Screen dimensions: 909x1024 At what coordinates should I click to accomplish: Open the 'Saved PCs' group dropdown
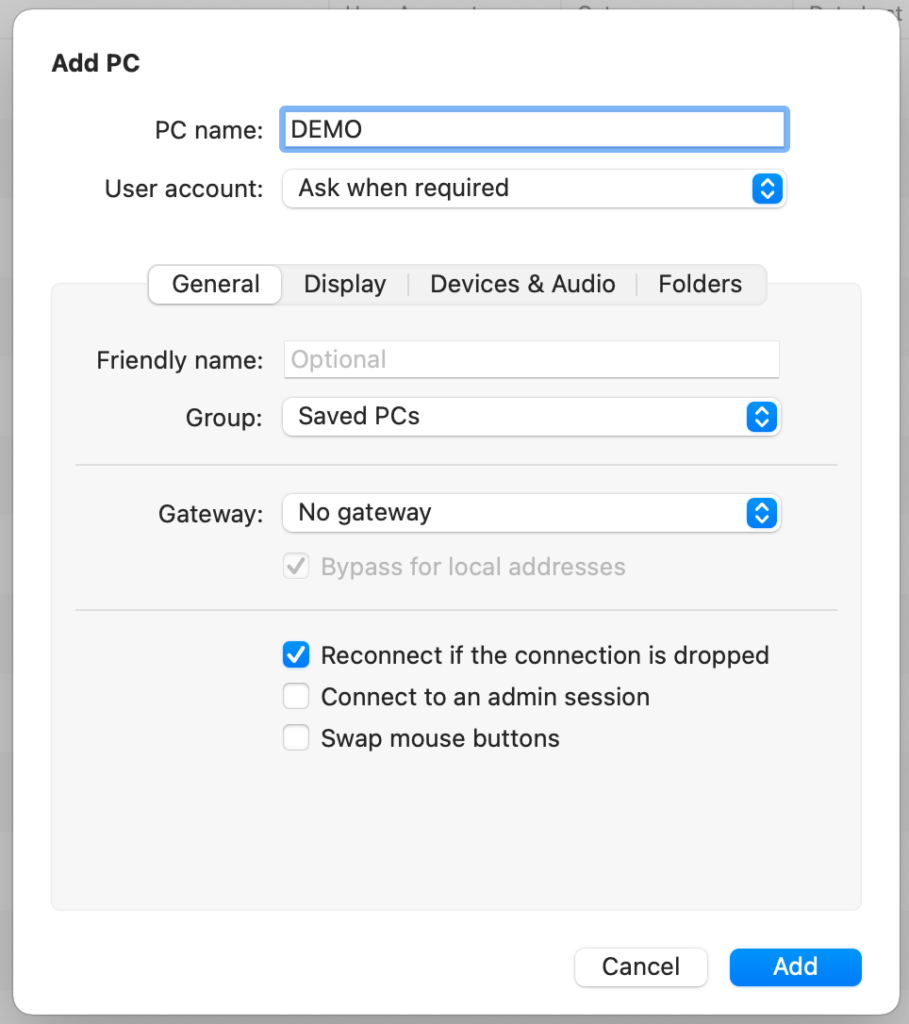(532, 417)
